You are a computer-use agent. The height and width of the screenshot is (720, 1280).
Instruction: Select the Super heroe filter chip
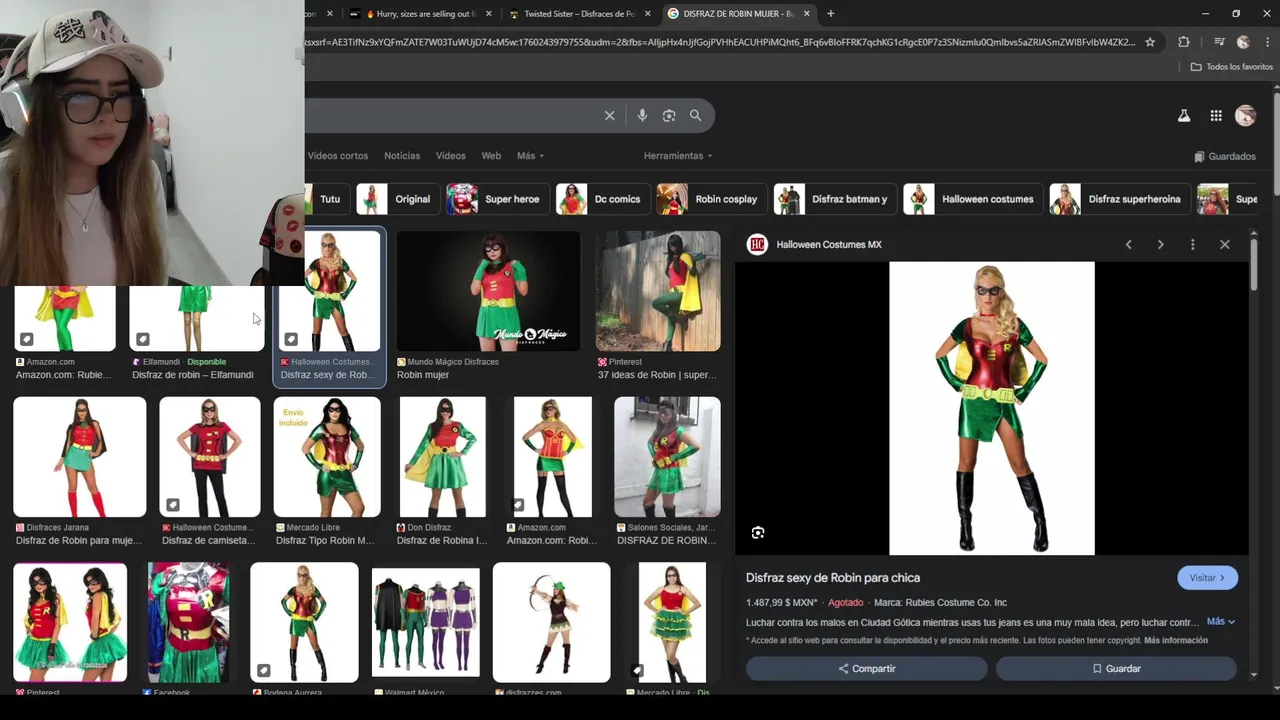point(496,199)
